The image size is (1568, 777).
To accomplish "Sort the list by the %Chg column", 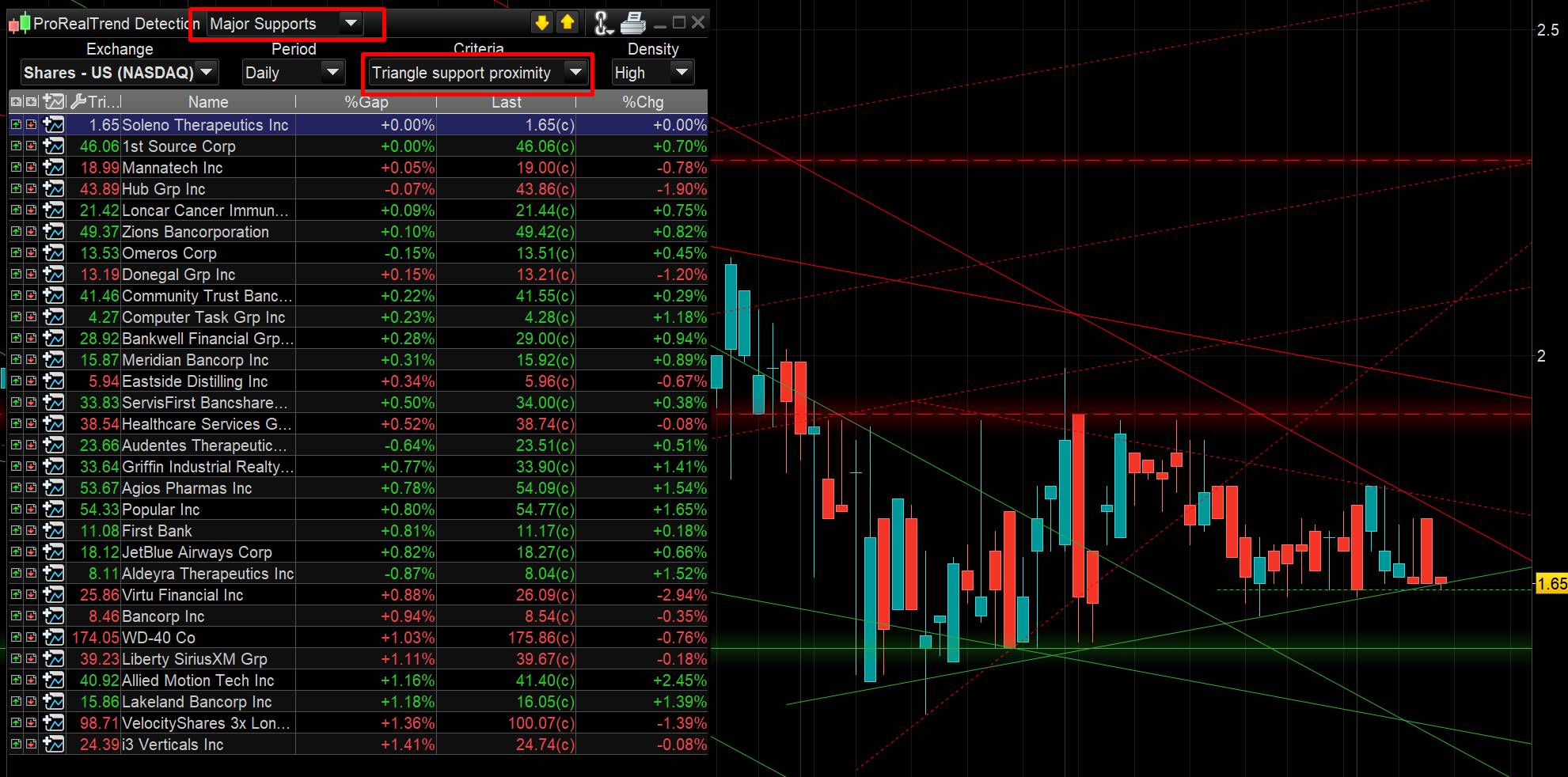I will 643,101.
